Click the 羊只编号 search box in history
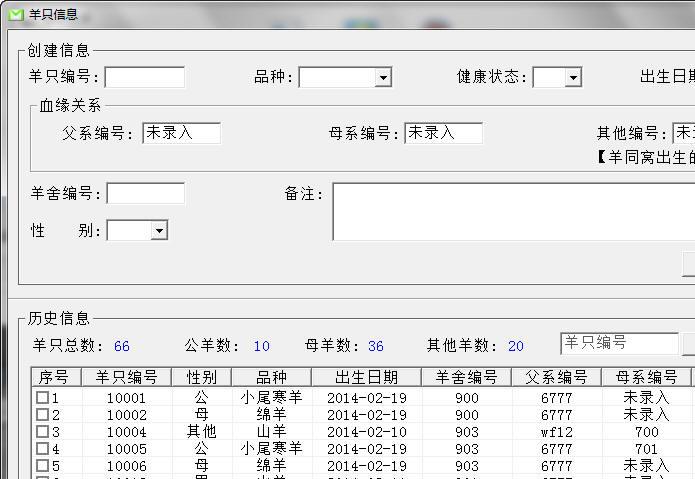The width and height of the screenshot is (695, 479). tap(619, 343)
